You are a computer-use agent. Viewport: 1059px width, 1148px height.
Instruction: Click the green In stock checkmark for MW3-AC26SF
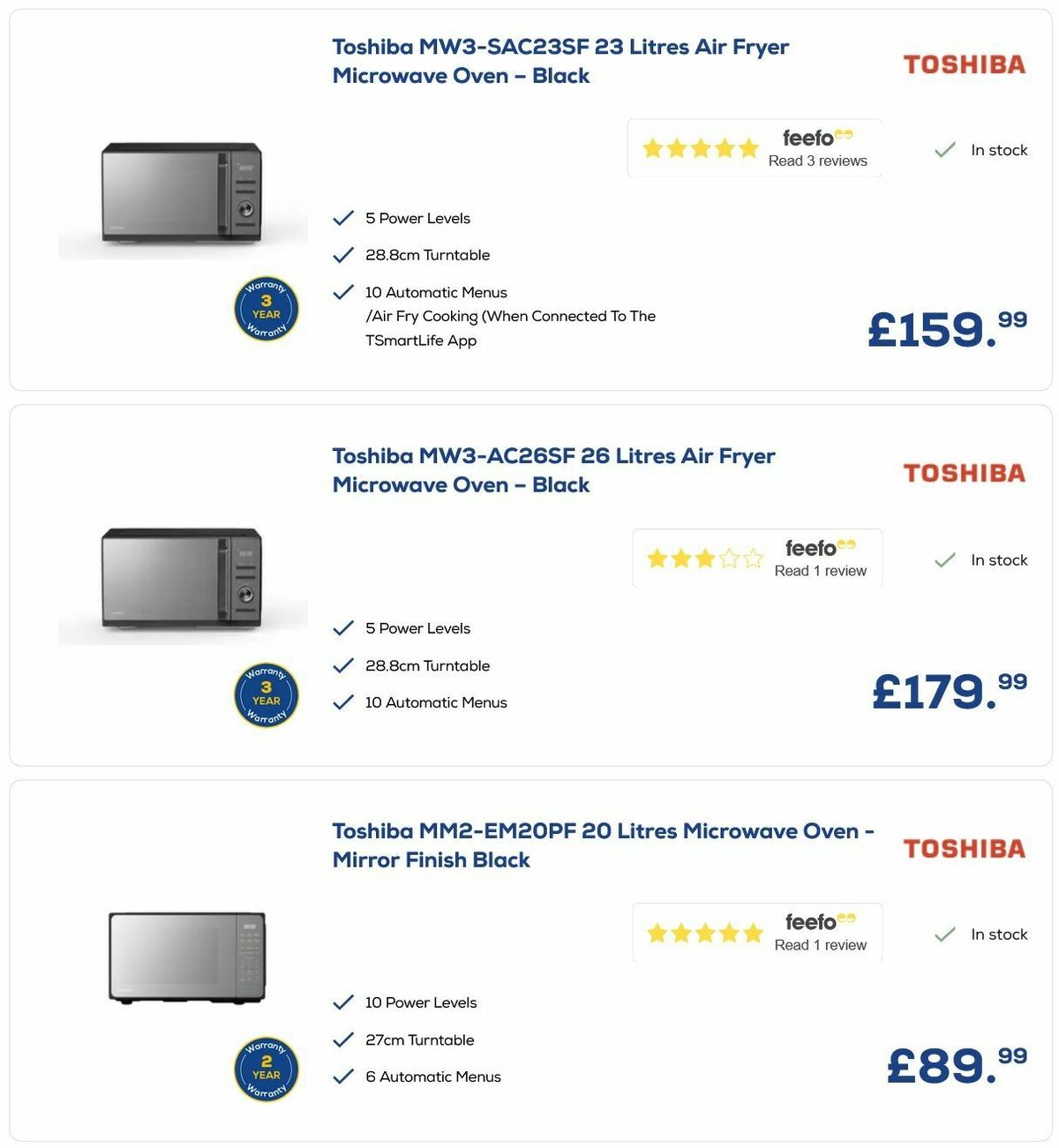click(944, 559)
